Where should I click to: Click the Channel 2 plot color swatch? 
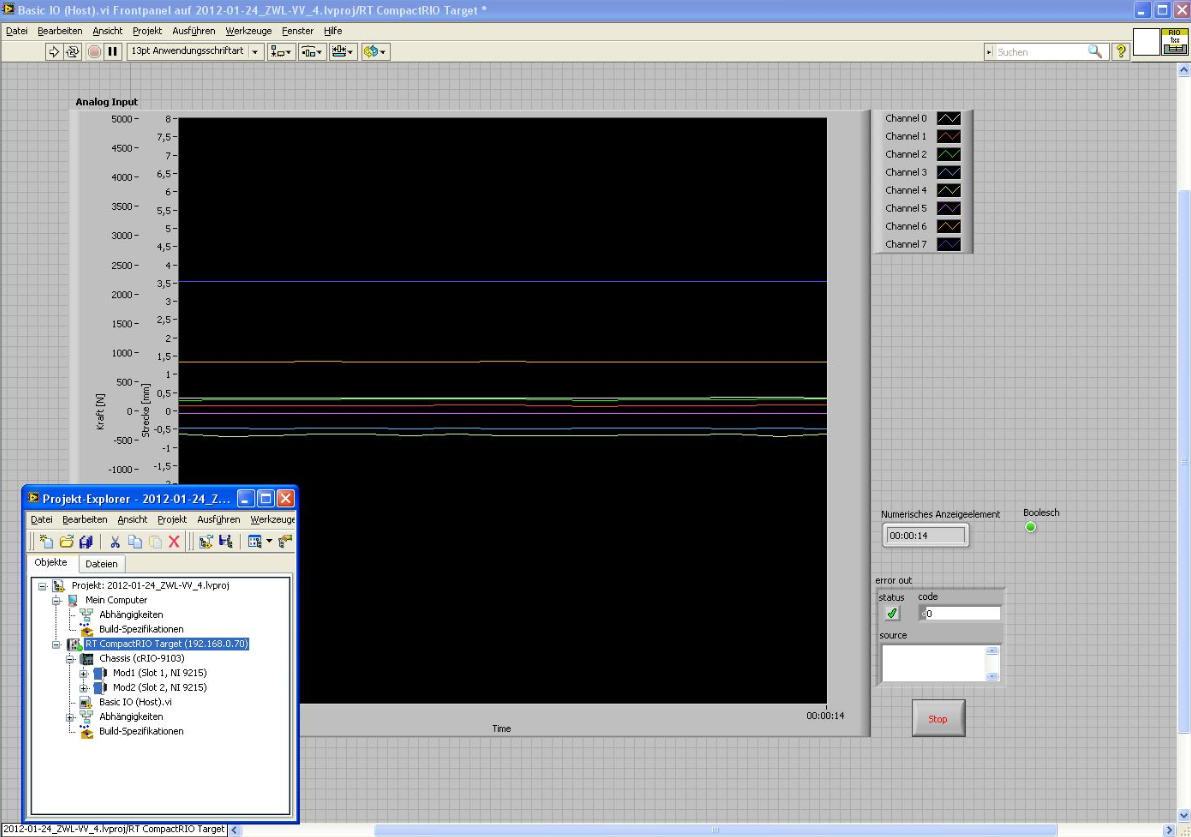(948, 154)
